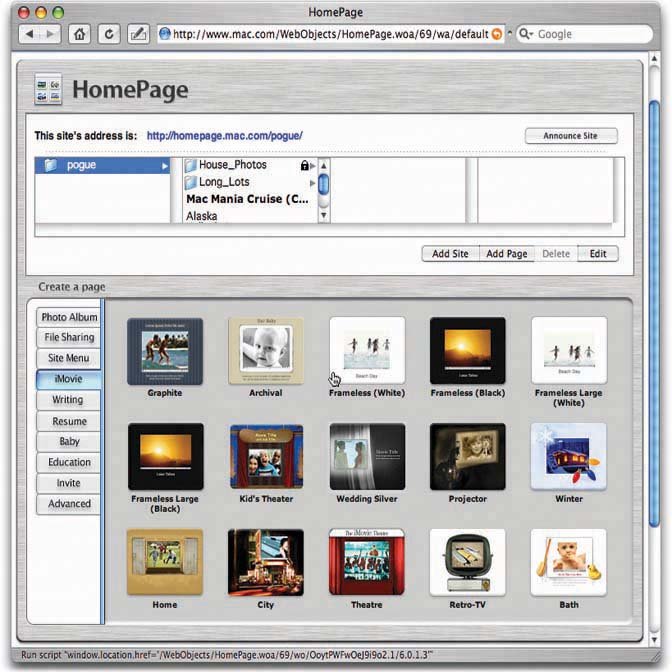Viewport: 672px width, 672px height.
Task: Choose the Graphite theme thumbnail
Action: pos(165,351)
